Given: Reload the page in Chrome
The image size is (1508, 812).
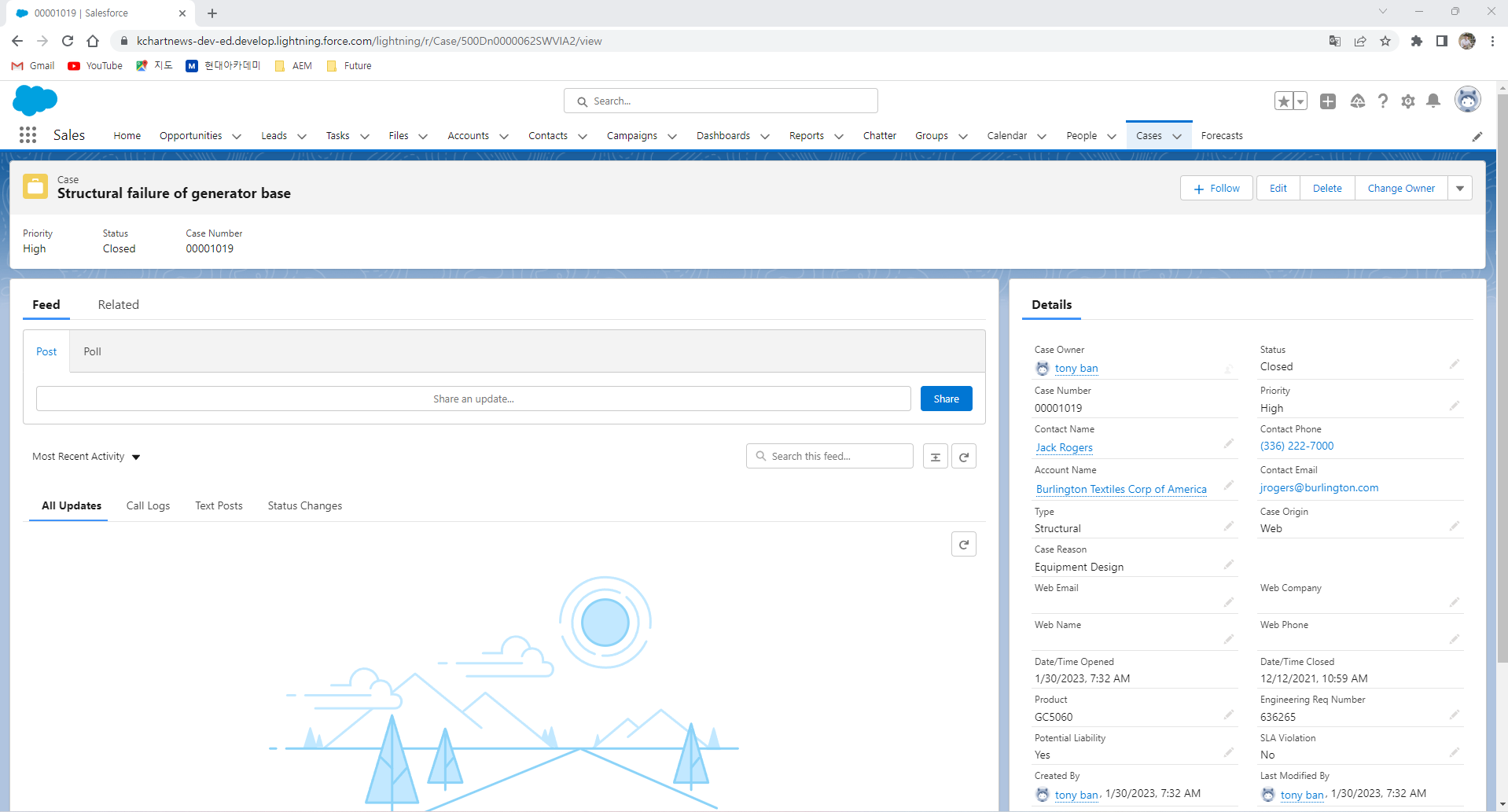Looking at the screenshot, I should click(68, 41).
